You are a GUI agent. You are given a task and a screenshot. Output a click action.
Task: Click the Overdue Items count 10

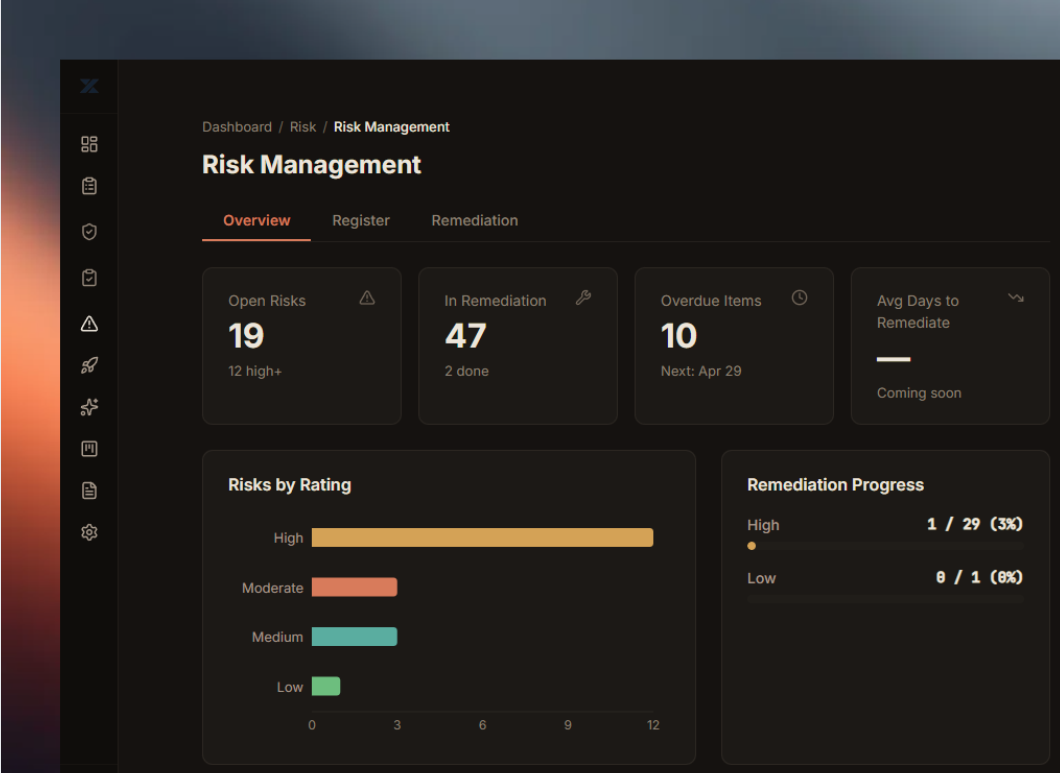[x=679, y=335]
